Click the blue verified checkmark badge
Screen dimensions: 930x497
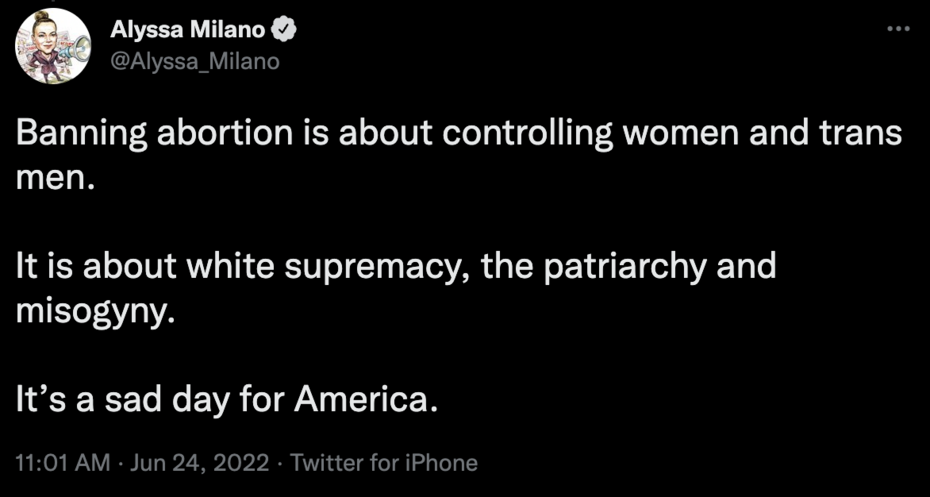(x=284, y=32)
